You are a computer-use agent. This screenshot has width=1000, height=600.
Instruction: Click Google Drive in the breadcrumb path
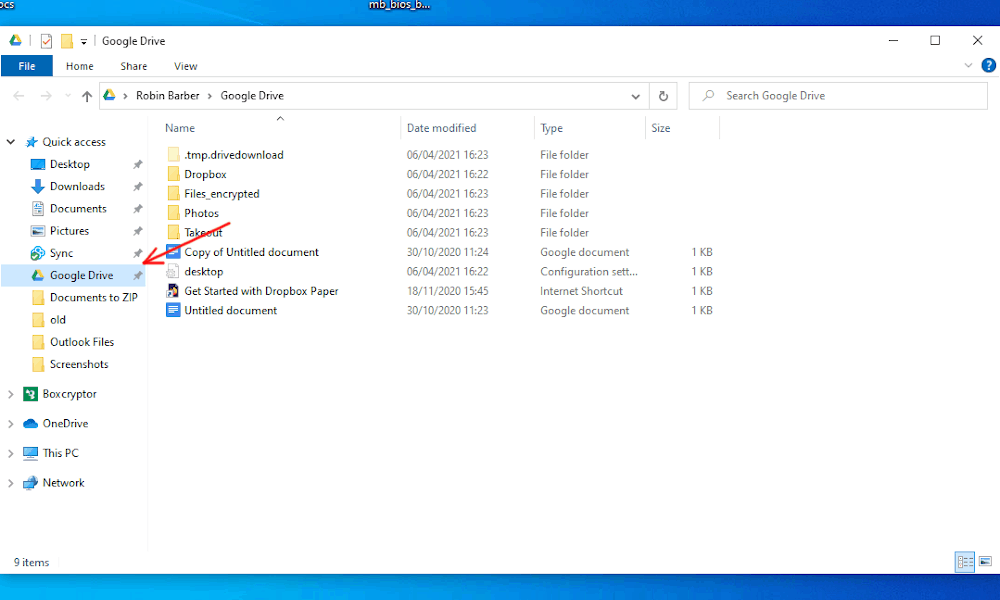[x=252, y=96]
